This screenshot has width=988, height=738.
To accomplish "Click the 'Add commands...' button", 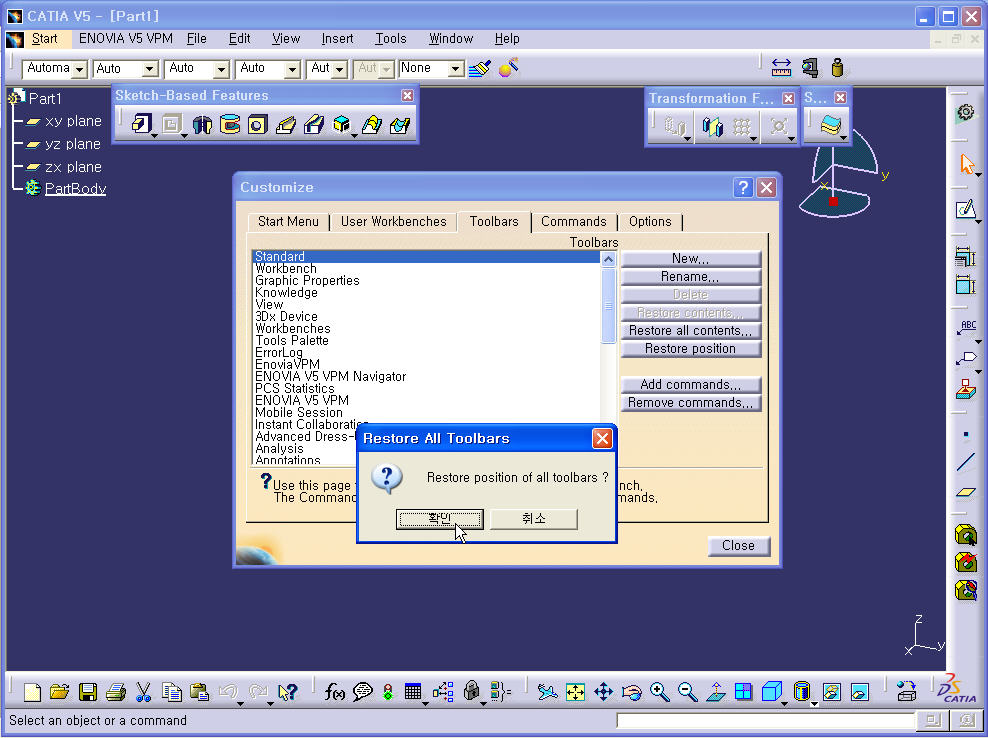I will [x=690, y=385].
